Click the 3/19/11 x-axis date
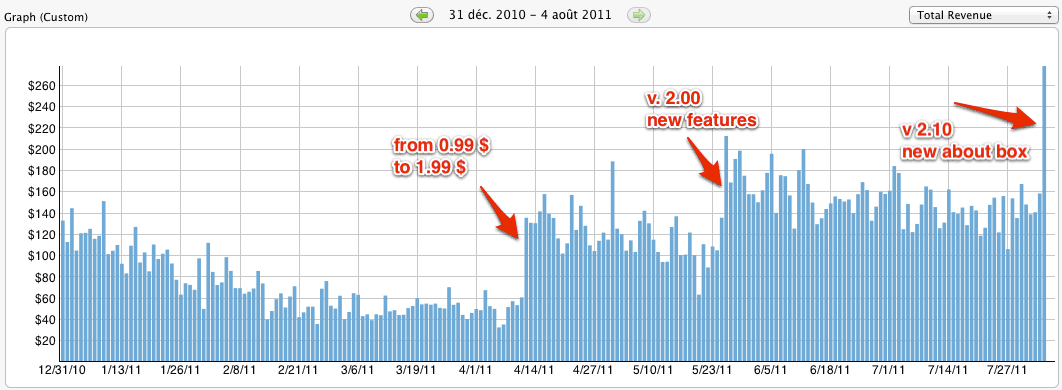The height and width of the screenshot is (390, 1062). [x=417, y=370]
